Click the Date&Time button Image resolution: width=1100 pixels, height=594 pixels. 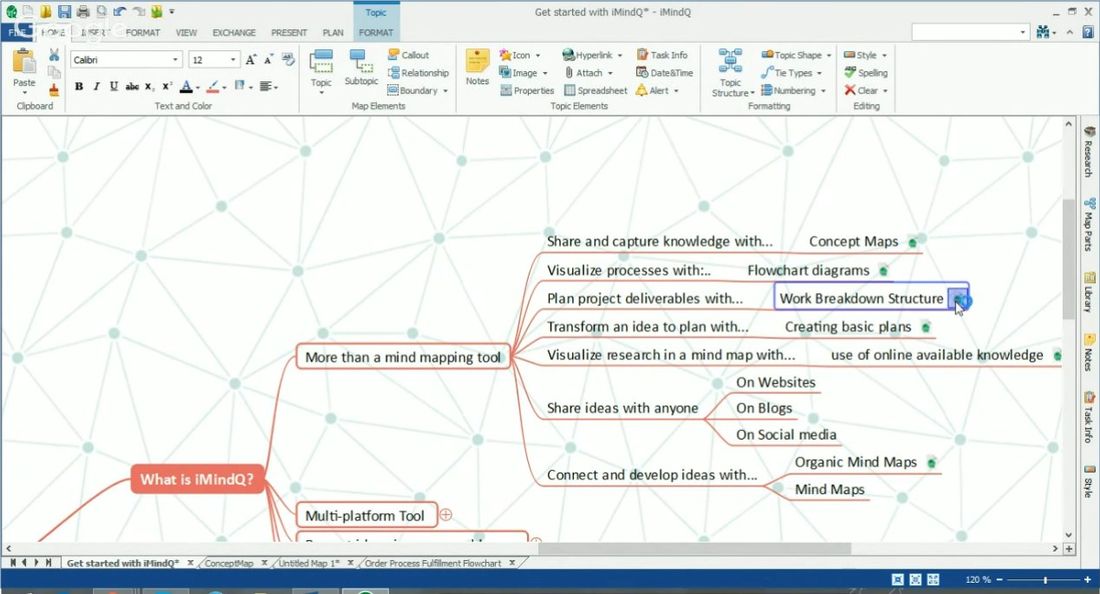pyautogui.click(x=664, y=73)
